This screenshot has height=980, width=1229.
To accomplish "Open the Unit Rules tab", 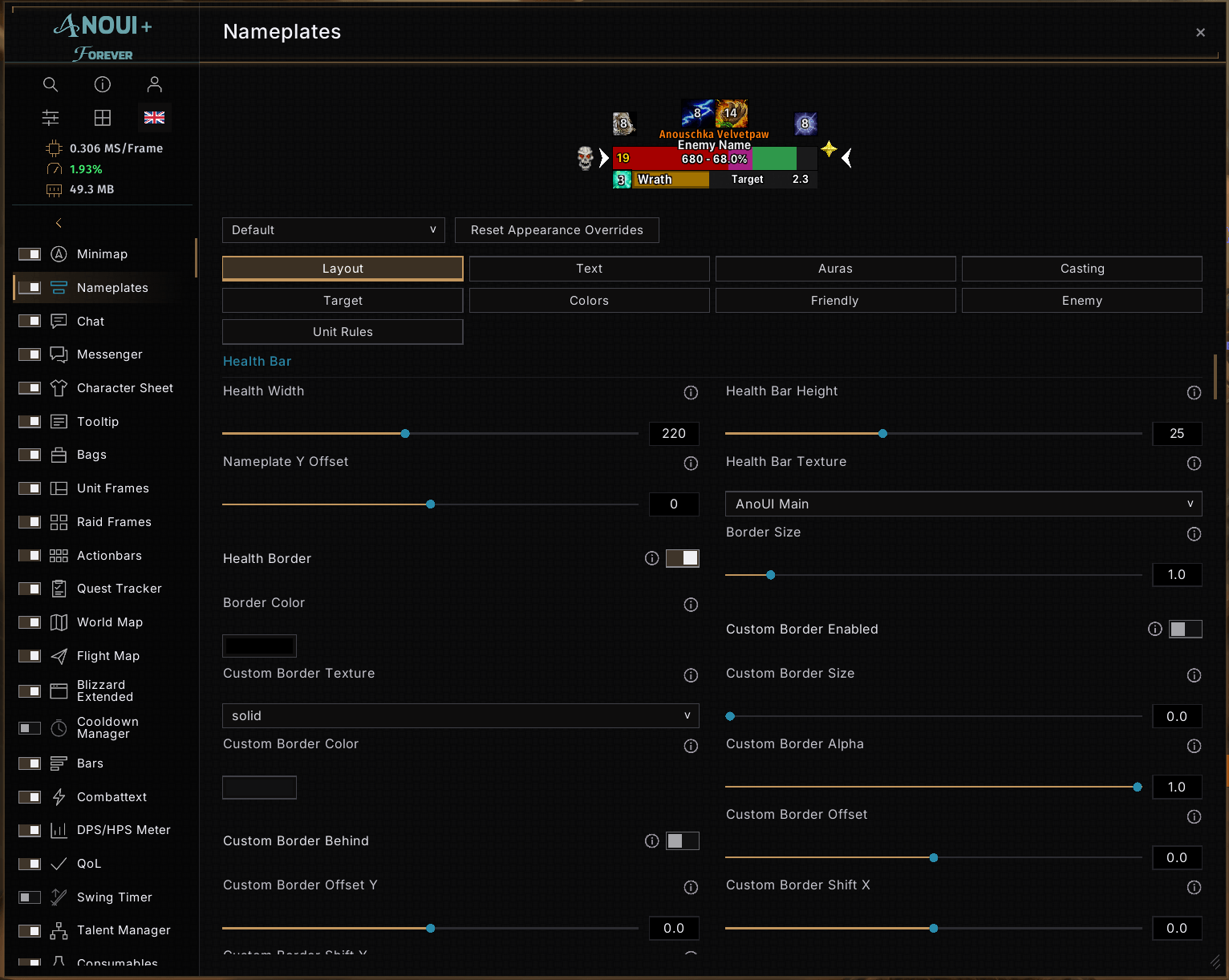I will pos(343,332).
